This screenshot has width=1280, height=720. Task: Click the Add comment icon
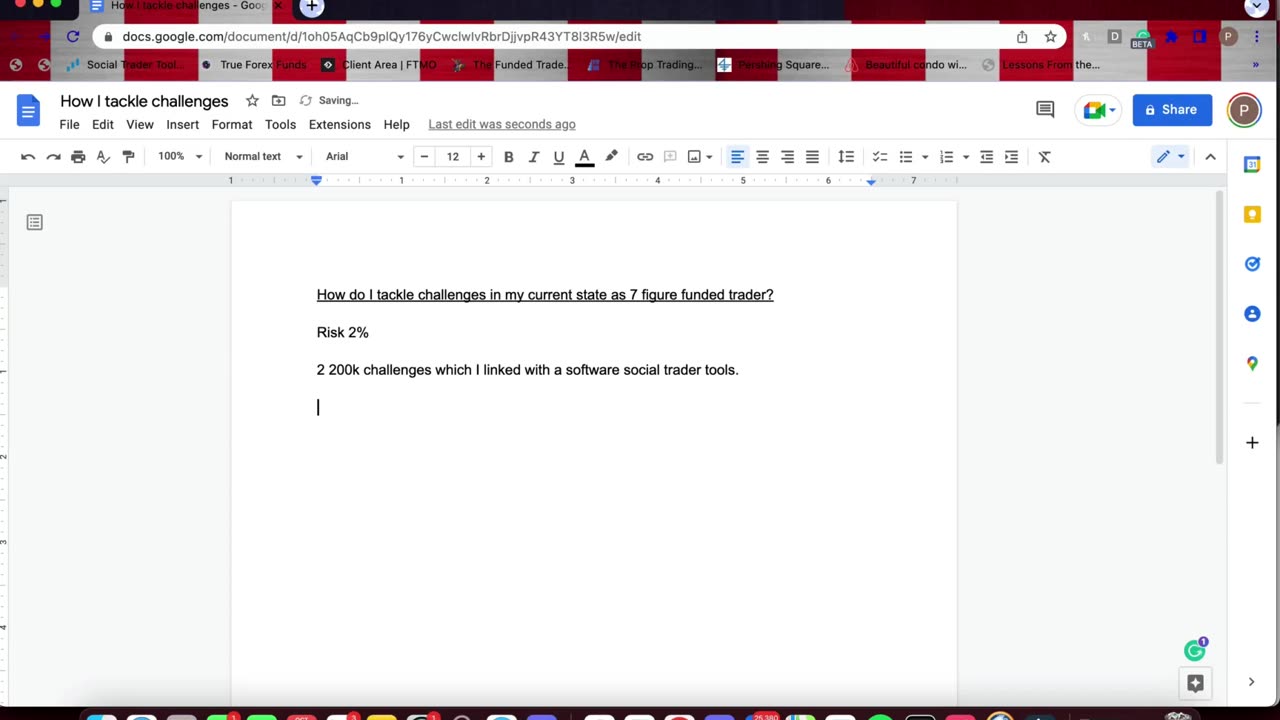click(670, 157)
